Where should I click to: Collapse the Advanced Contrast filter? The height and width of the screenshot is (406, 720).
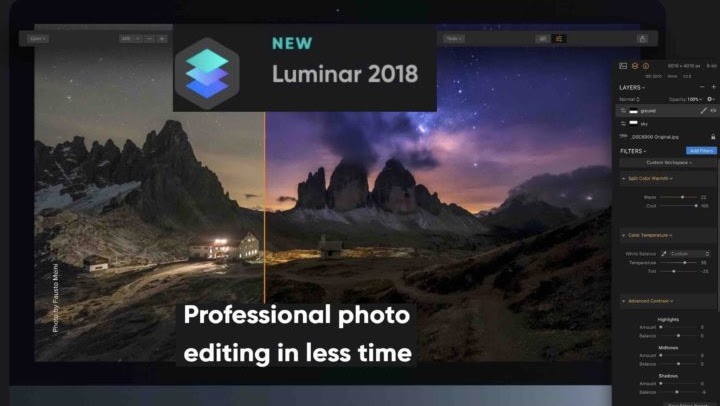point(624,301)
